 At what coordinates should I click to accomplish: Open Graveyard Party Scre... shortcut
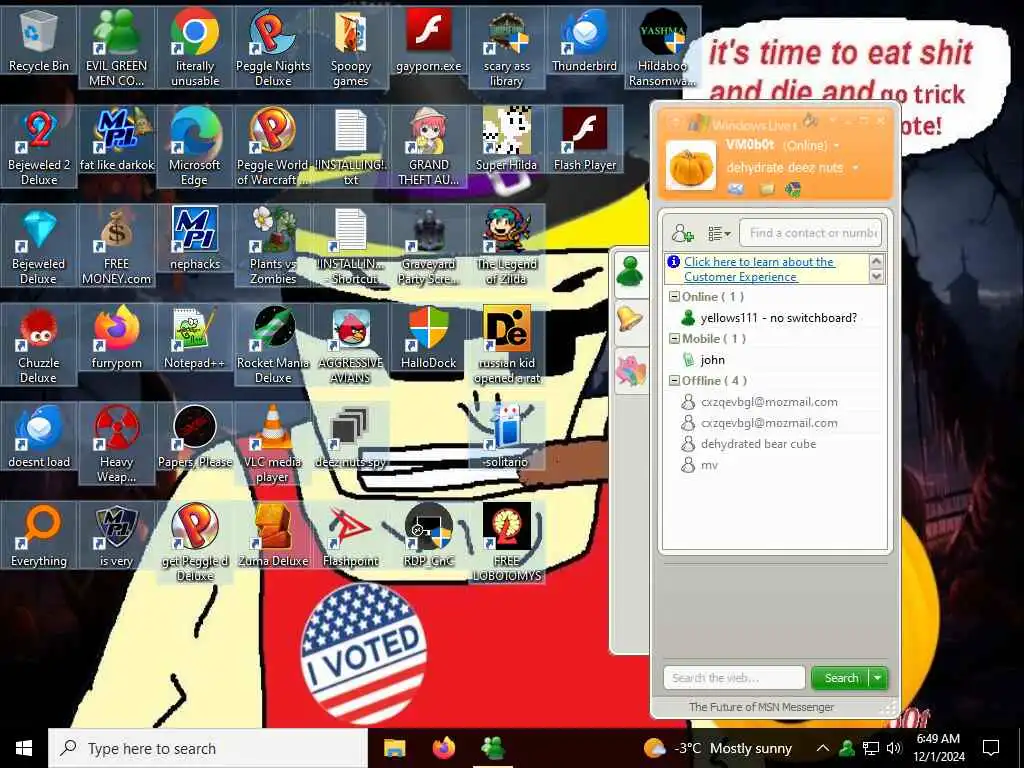pos(428,246)
